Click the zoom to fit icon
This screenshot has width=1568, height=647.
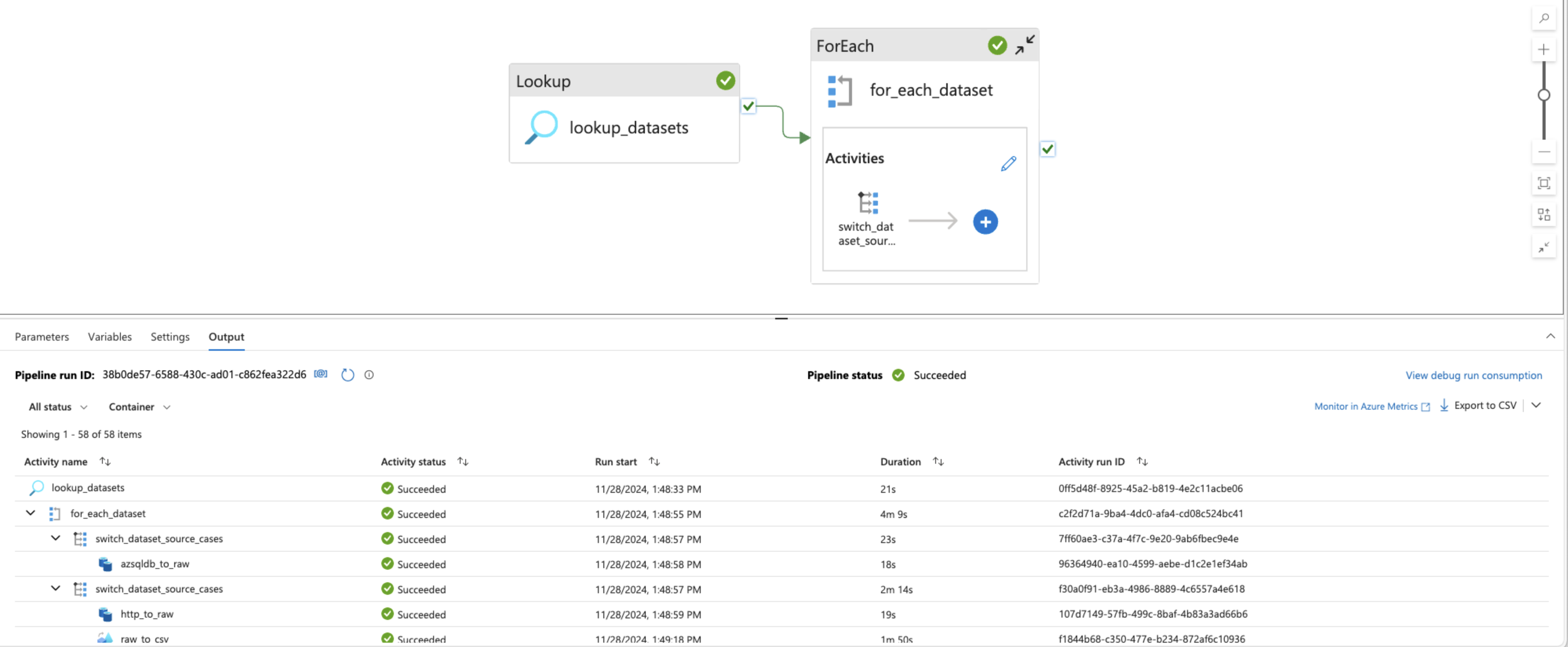pos(1544,183)
